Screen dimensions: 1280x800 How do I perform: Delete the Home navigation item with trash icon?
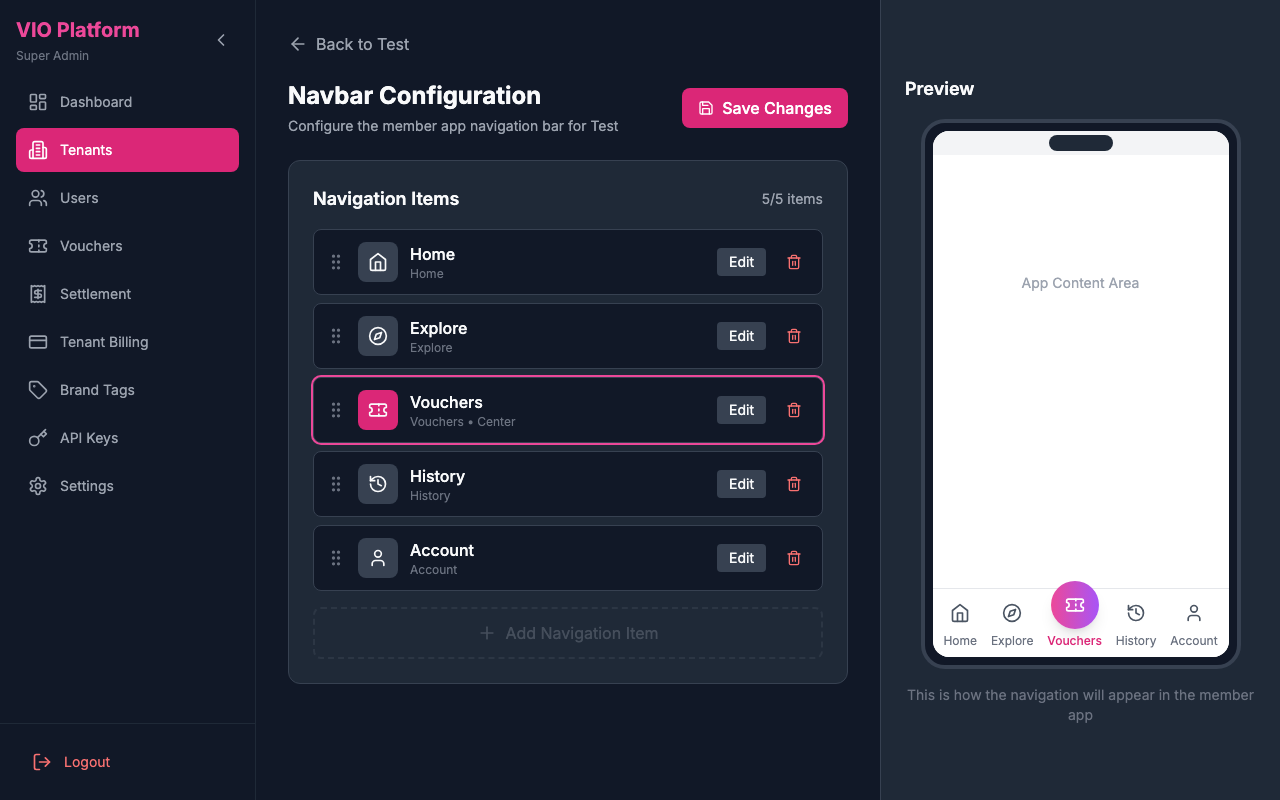click(793, 261)
